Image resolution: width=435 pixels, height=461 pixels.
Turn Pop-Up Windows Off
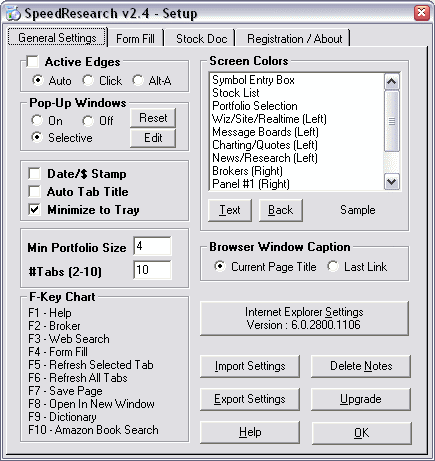[x=88, y=120]
